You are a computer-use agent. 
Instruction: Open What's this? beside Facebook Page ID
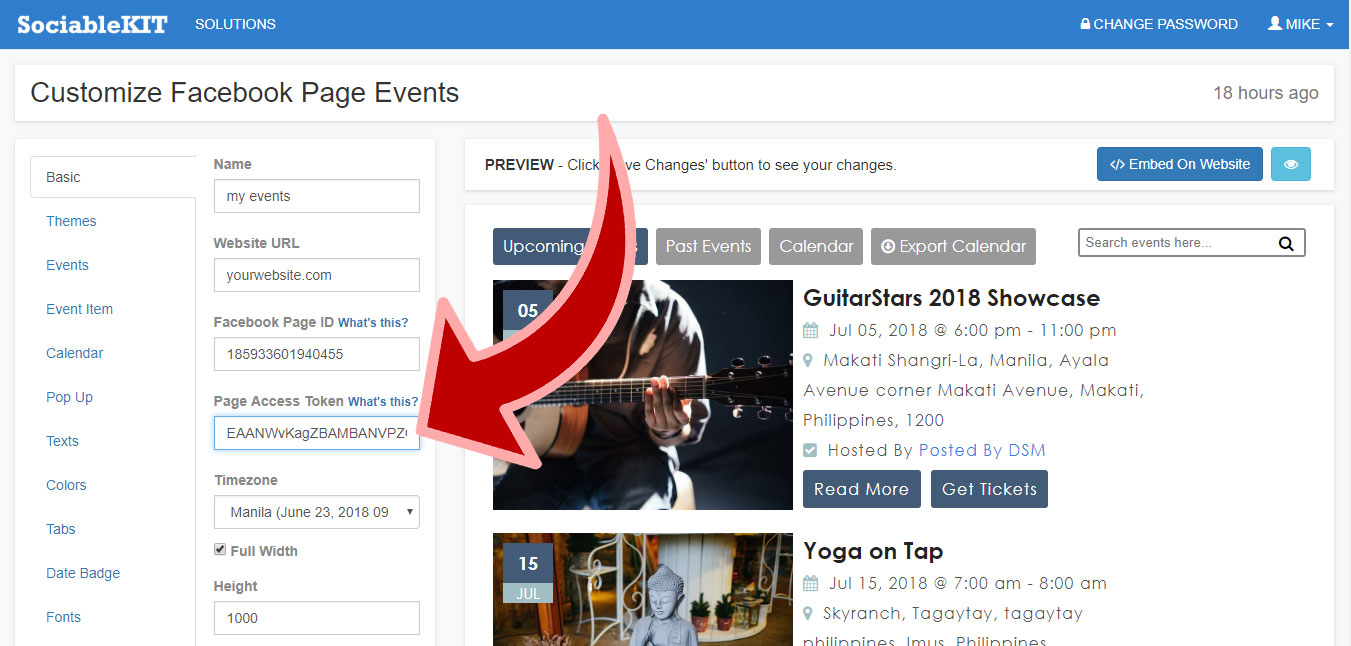point(373,323)
